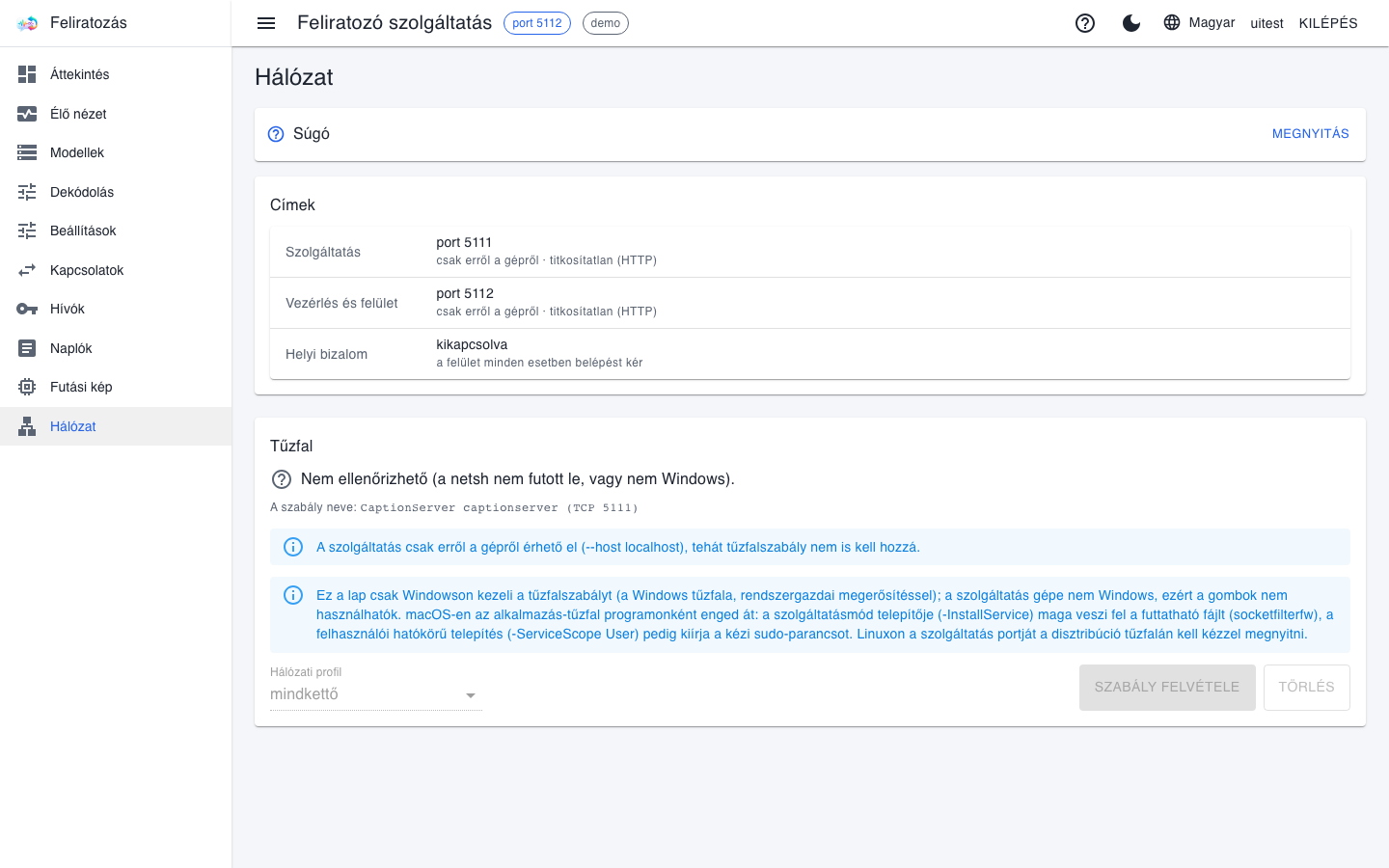Image resolution: width=1389 pixels, height=868 pixels.
Task: Select the Dekódolás tuning icon
Action: (27, 192)
